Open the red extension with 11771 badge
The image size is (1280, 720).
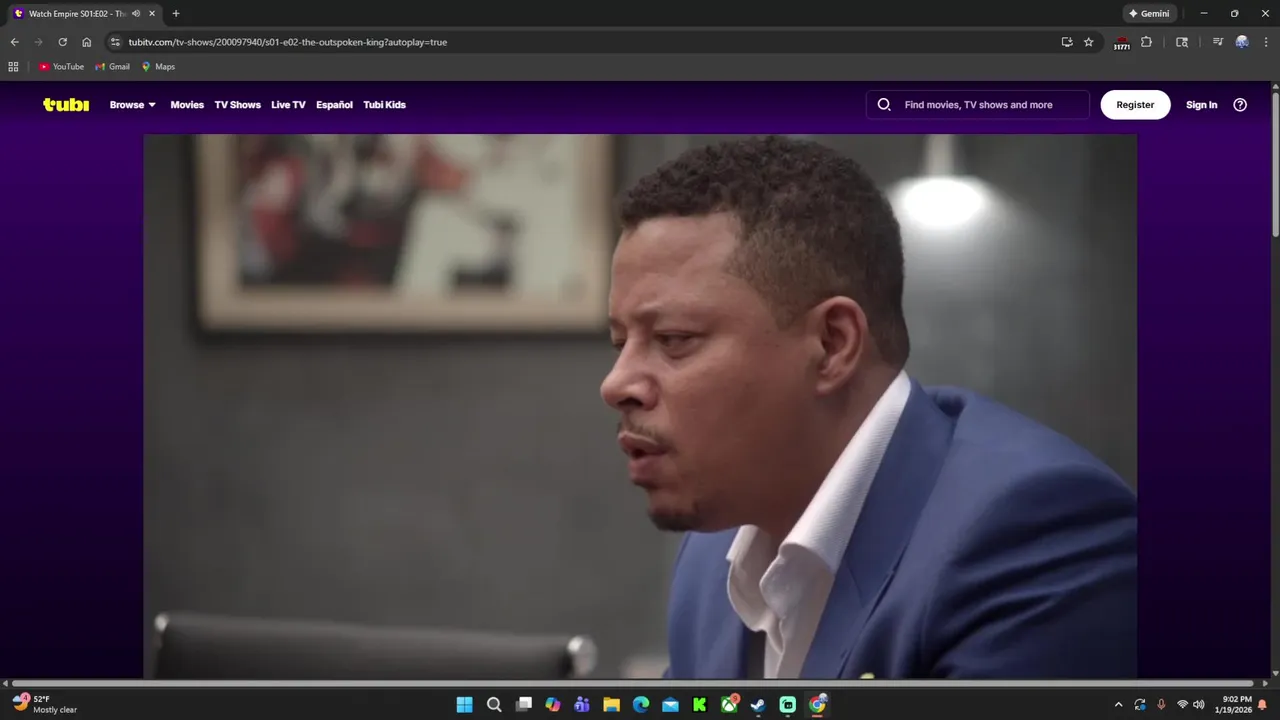coord(1122,43)
